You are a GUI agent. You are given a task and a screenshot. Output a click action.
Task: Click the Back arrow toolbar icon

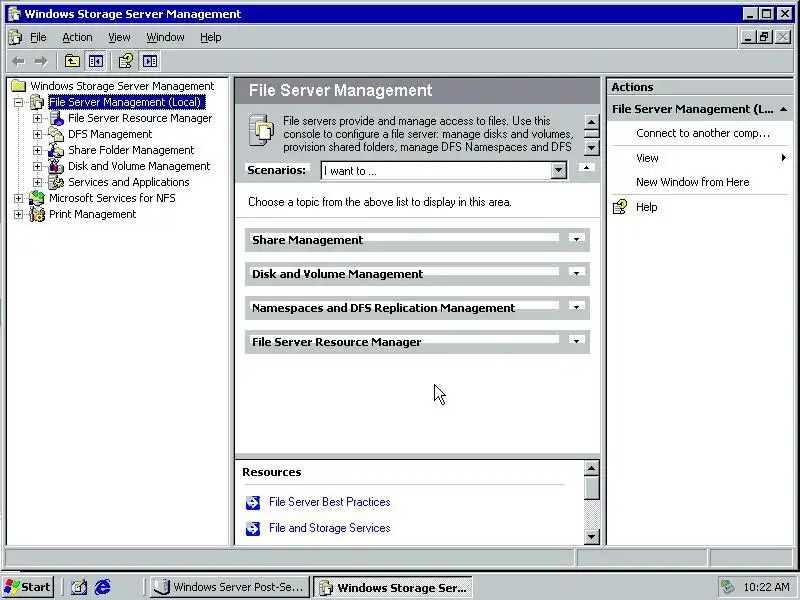click(18, 62)
